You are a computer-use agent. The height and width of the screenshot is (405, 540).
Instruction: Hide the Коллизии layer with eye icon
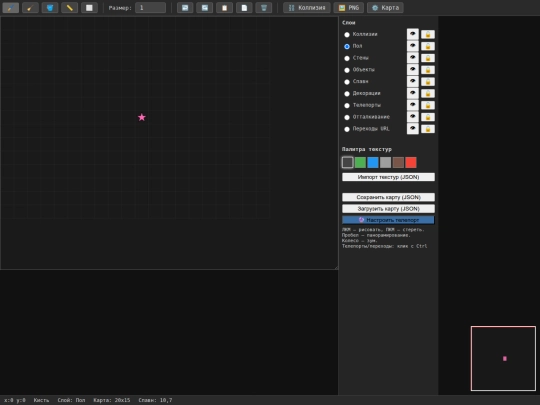coord(413,34)
